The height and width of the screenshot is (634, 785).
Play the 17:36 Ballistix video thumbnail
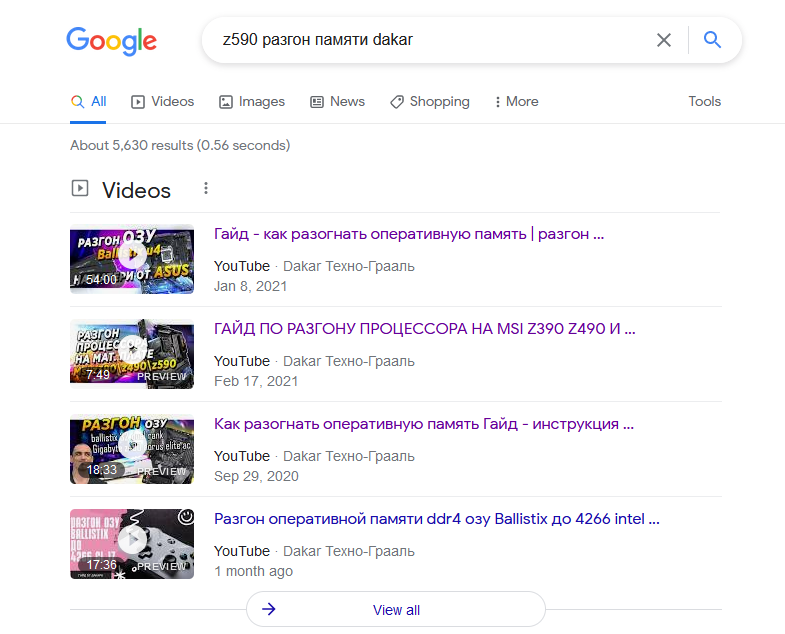coord(131,544)
